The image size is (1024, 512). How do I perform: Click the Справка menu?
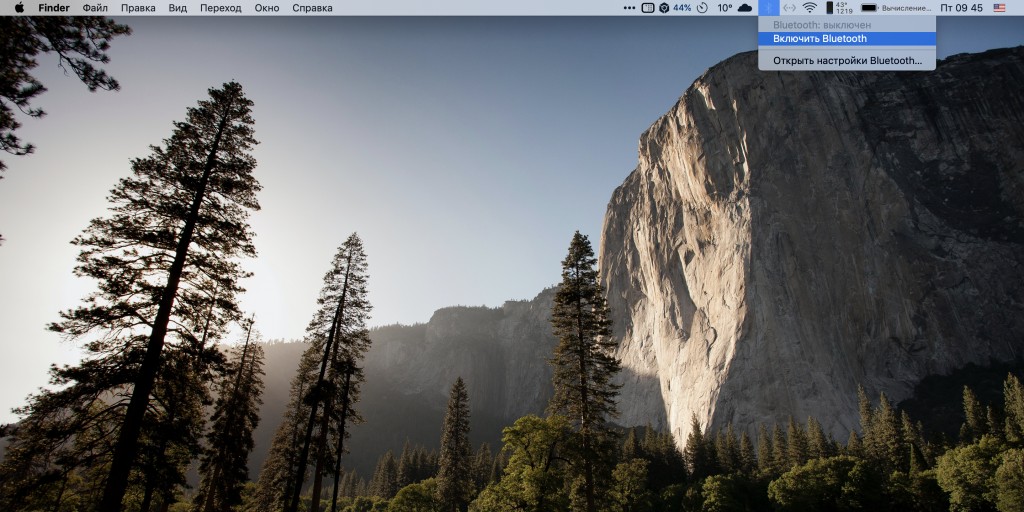tap(312, 8)
